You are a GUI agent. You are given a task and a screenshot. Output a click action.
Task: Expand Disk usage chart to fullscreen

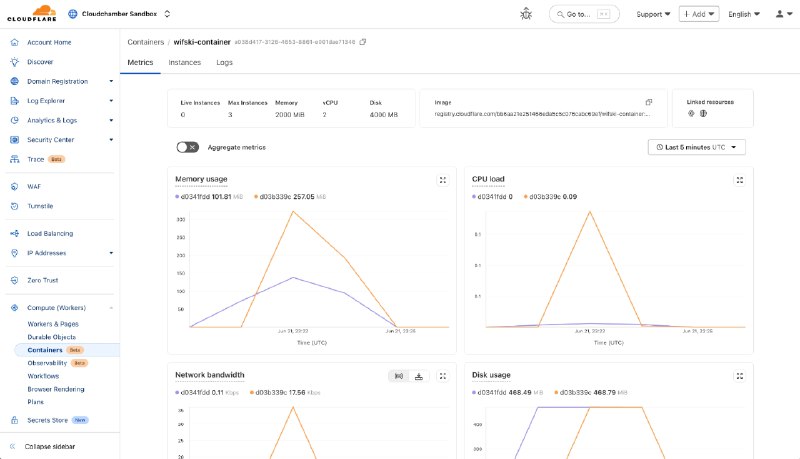tap(739, 376)
